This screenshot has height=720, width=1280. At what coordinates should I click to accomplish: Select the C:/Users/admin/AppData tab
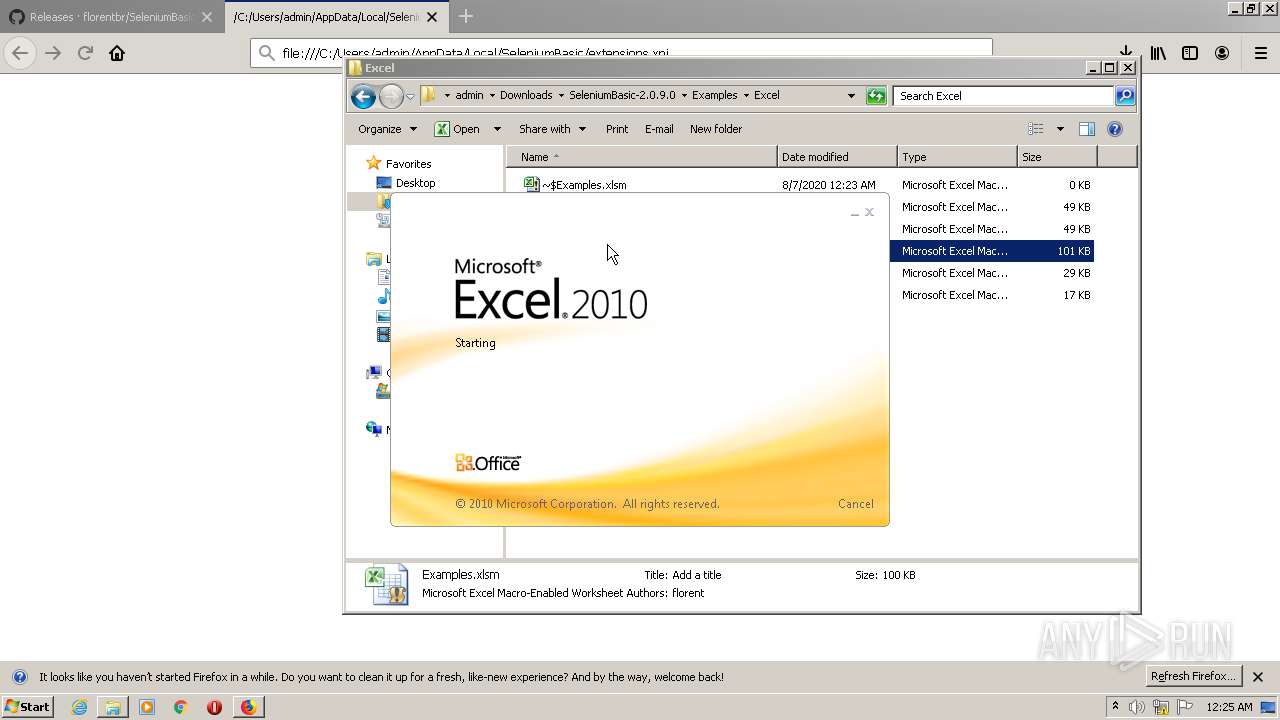(x=325, y=17)
